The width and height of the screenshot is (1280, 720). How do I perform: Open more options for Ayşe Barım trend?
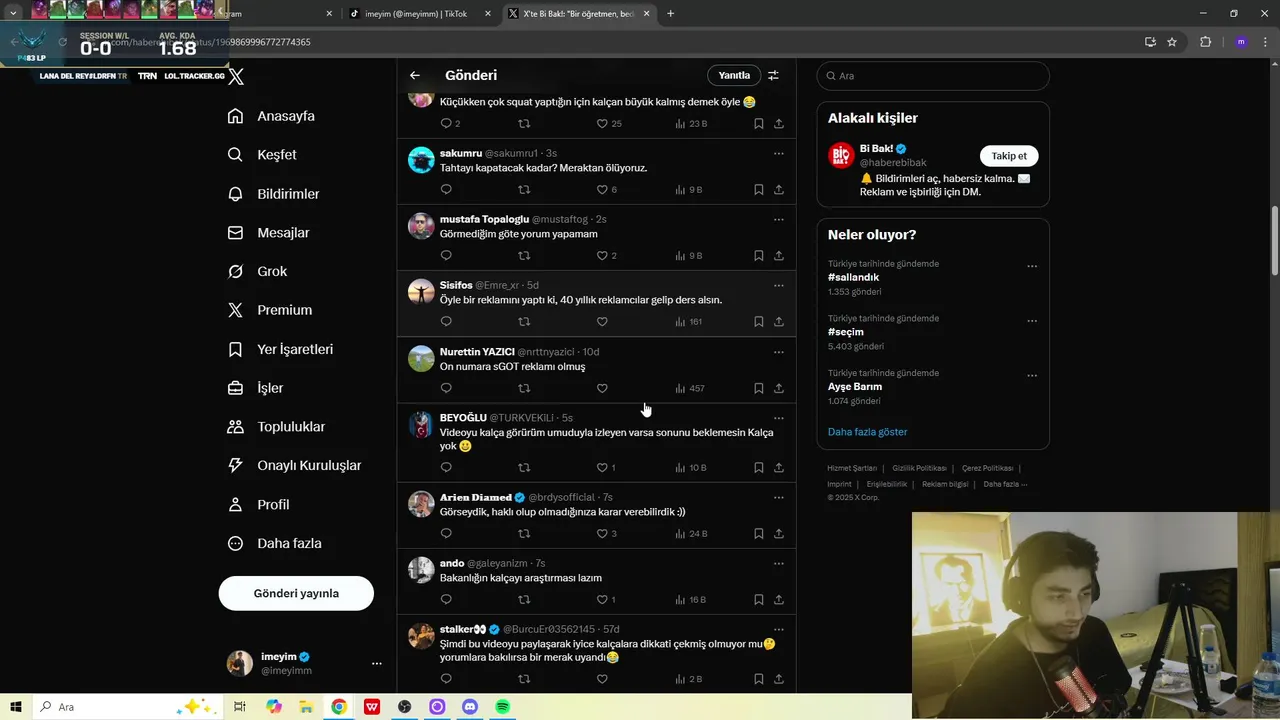click(1032, 376)
